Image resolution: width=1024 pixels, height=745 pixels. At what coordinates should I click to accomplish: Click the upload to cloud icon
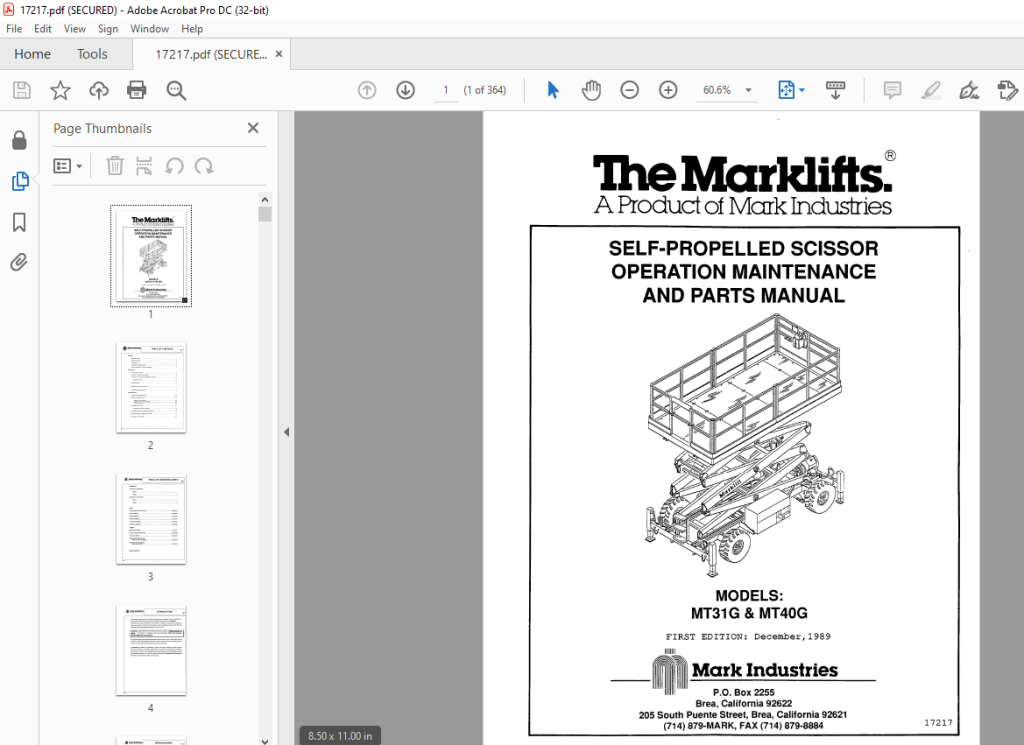pyautogui.click(x=99, y=90)
